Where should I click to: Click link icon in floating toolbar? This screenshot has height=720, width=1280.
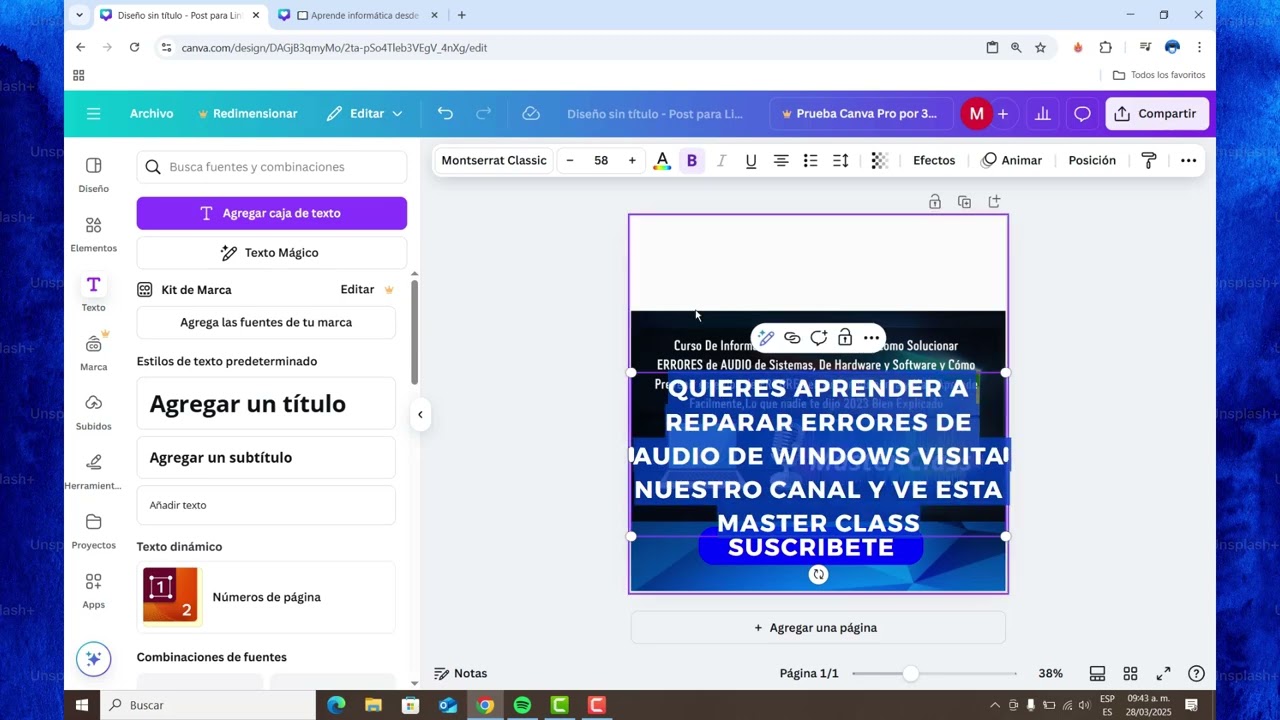point(792,338)
